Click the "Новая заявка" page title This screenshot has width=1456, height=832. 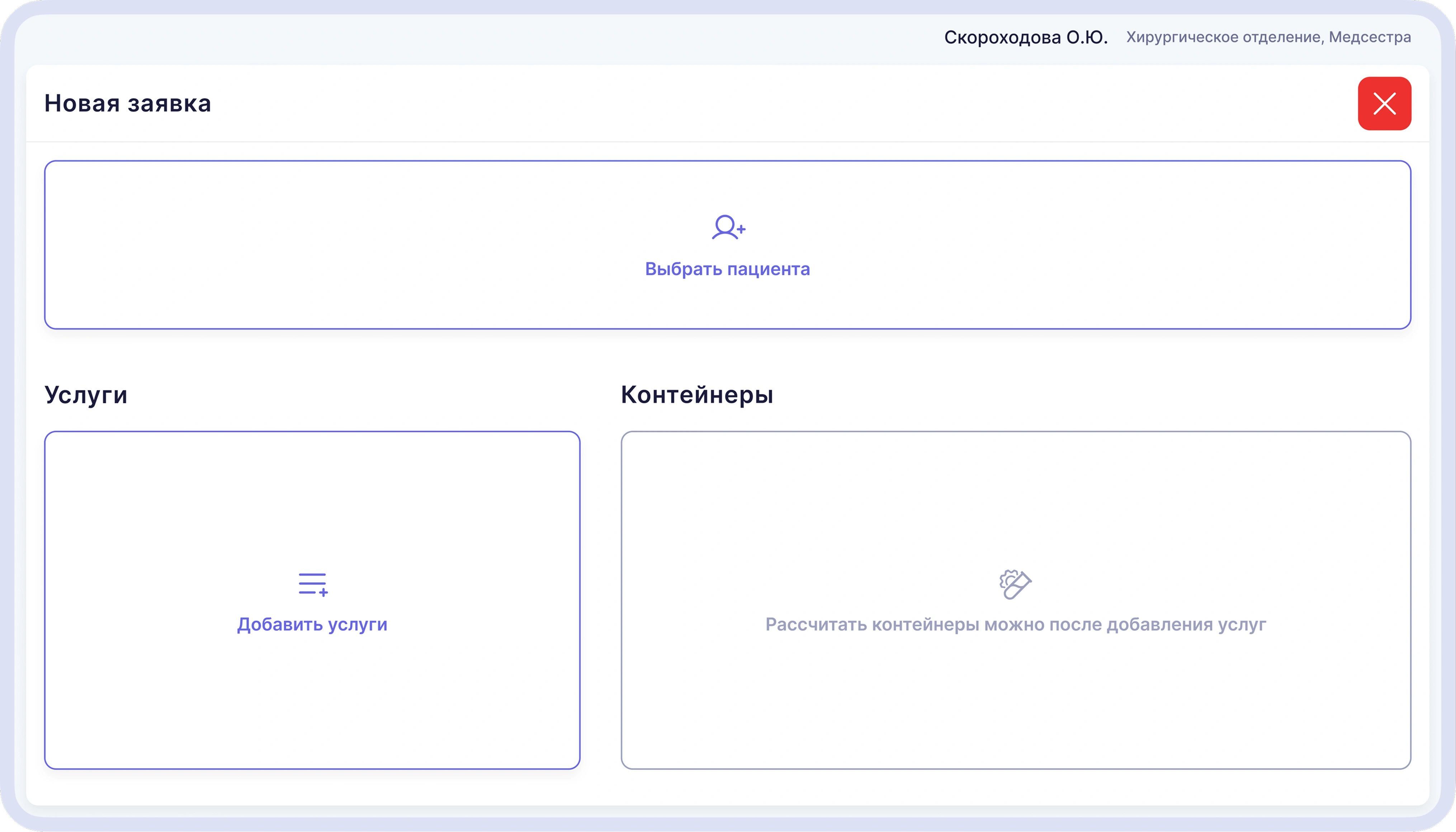(128, 103)
